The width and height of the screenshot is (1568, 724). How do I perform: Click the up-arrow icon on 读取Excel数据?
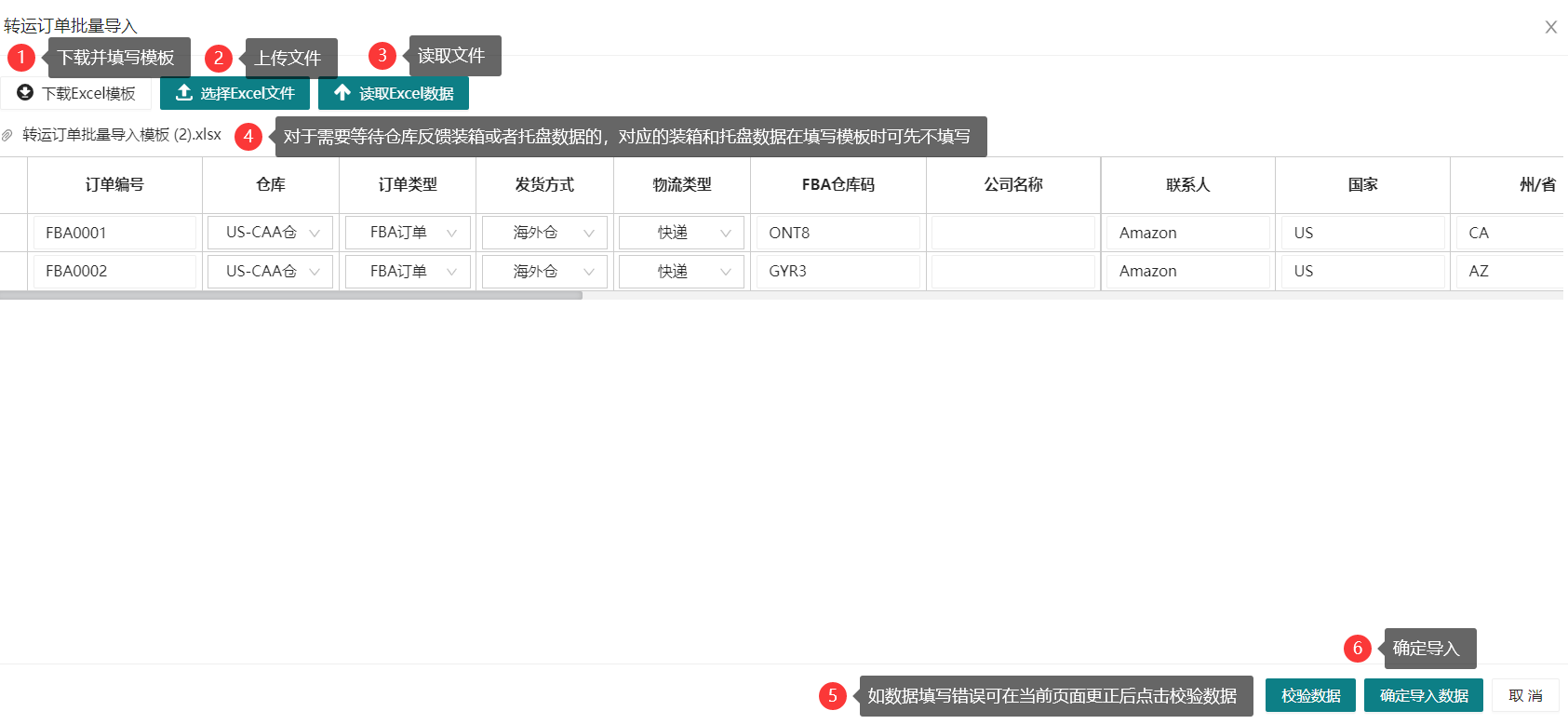[342, 93]
